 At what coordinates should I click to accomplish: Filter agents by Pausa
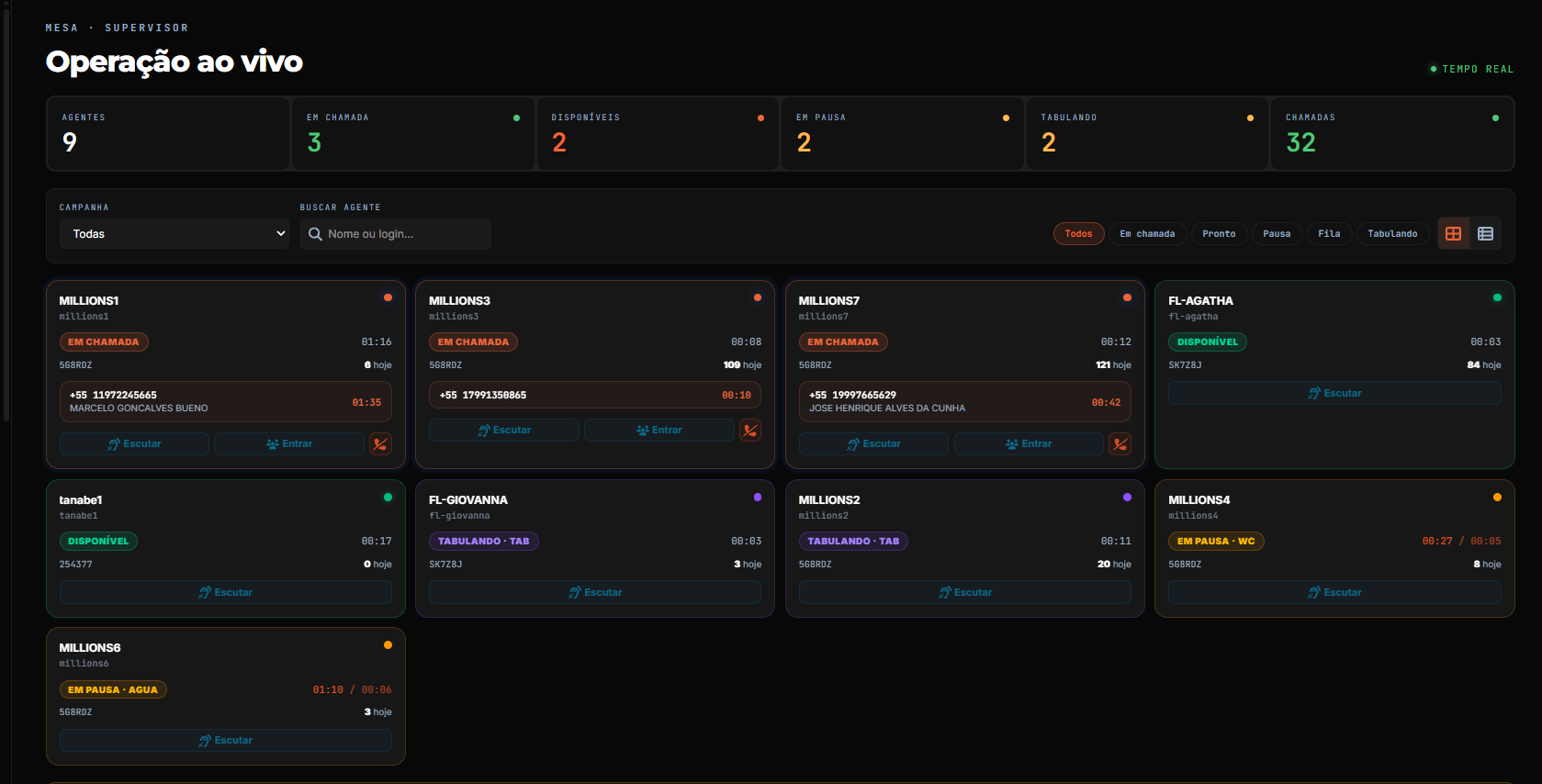pyautogui.click(x=1277, y=234)
